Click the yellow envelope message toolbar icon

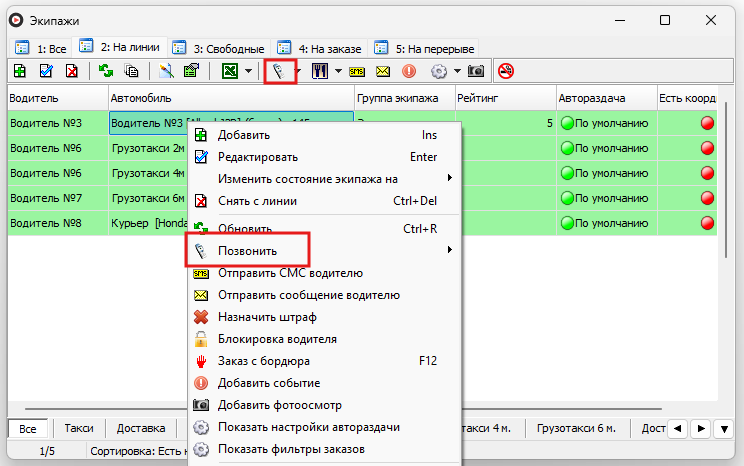(383, 71)
